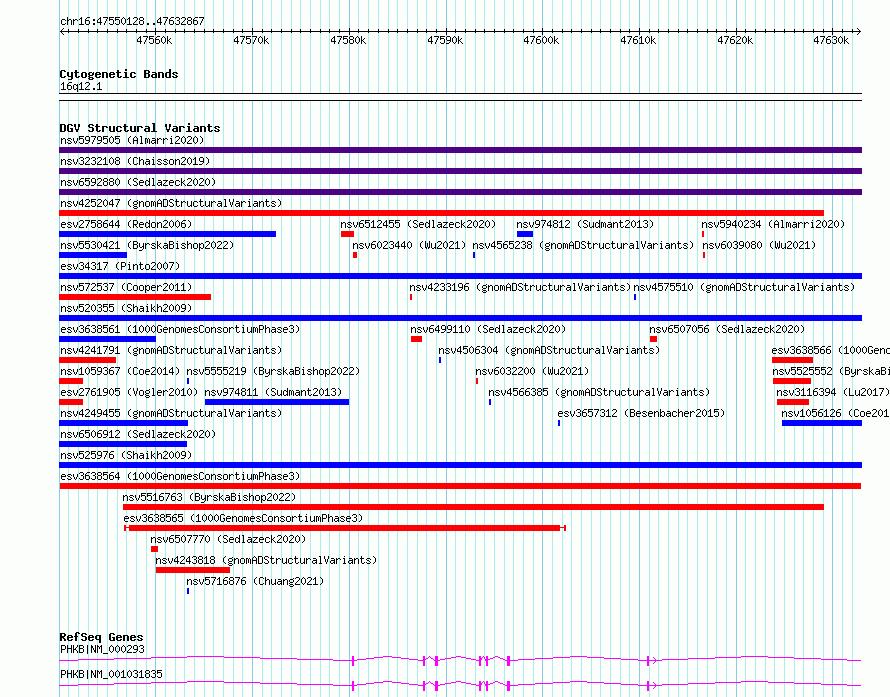Click the 16q12.1 cytogenetic band label
Screen dimensions: 890x697
81,86
